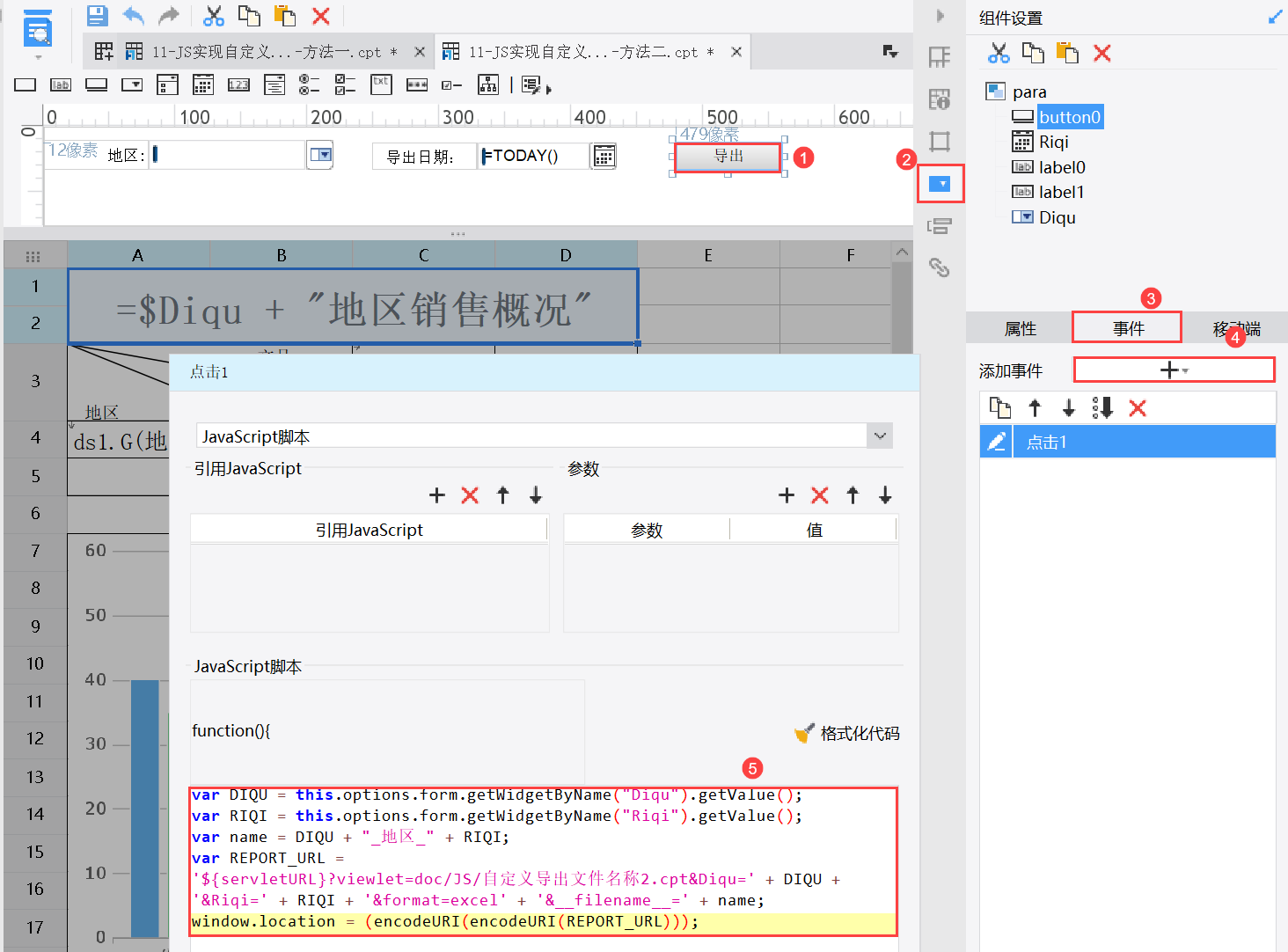Move event down in event list
The height and width of the screenshot is (952, 1288).
coord(1068,407)
